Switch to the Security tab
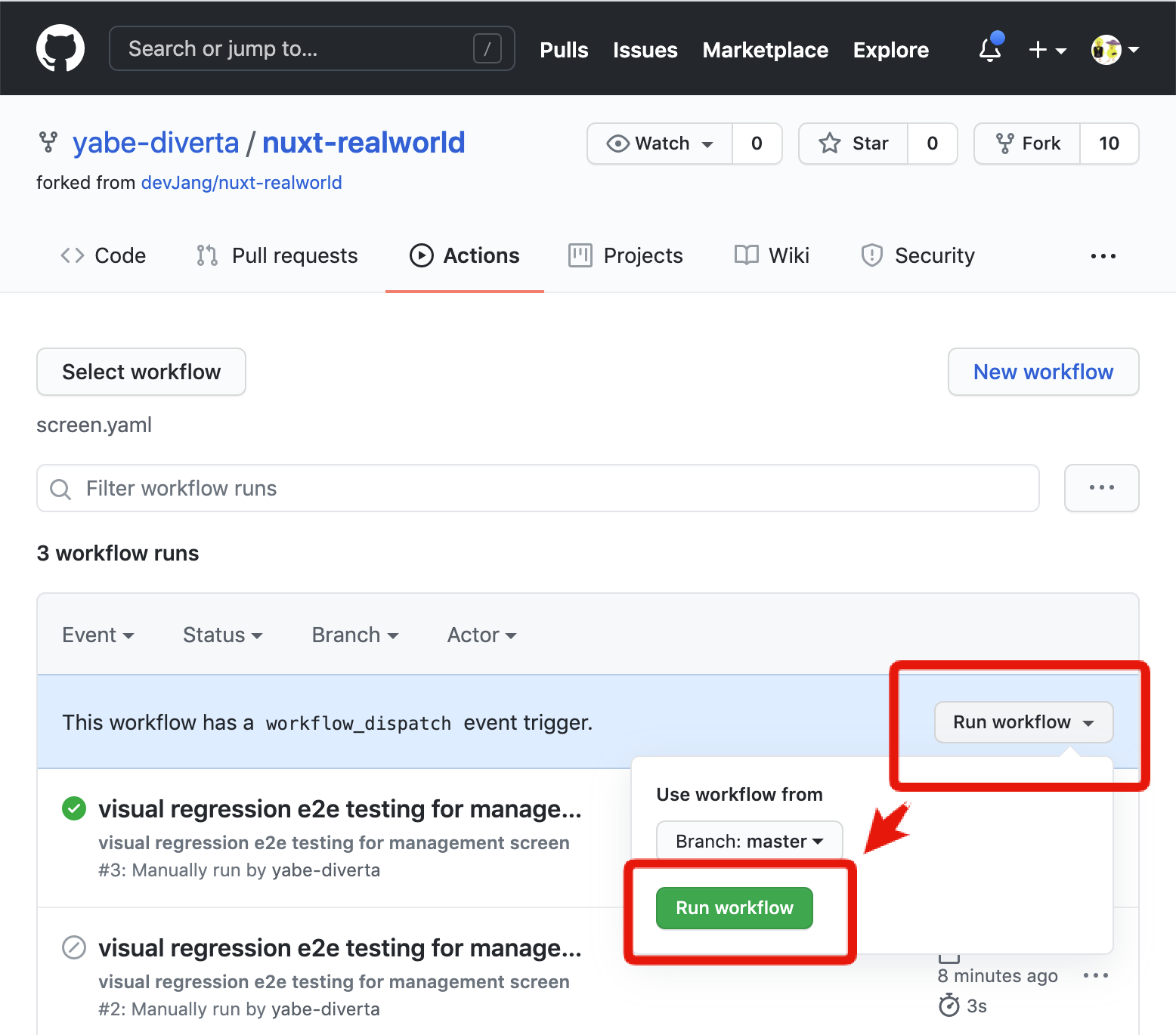 pos(918,255)
